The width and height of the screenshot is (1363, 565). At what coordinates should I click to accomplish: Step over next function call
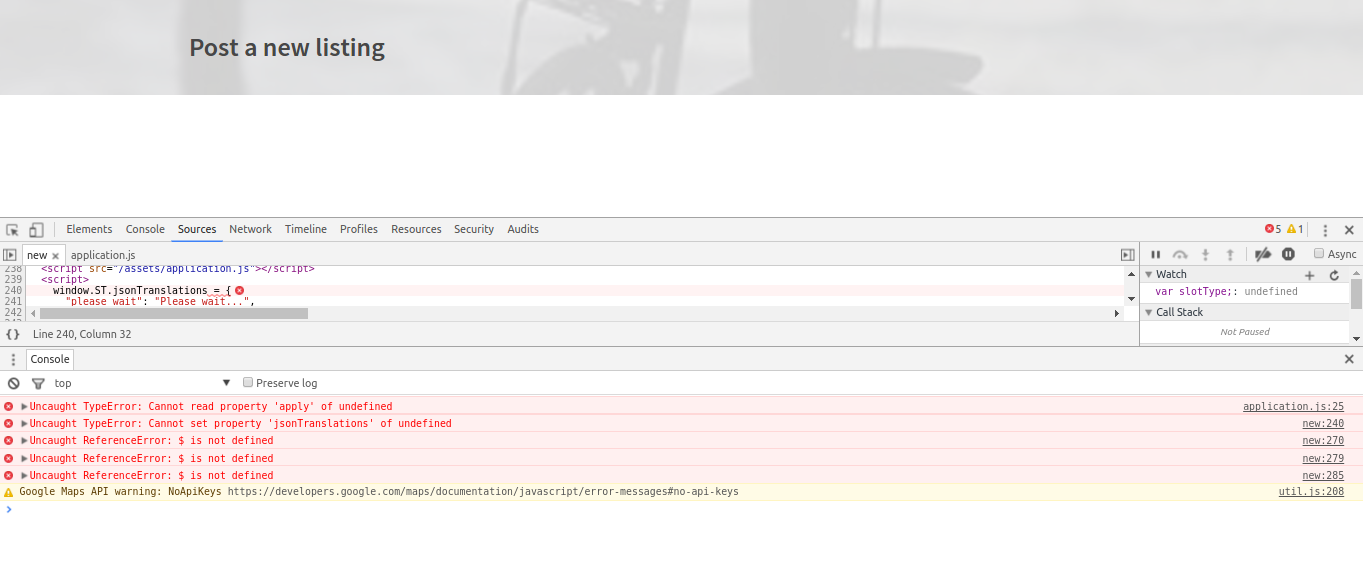click(x=1180, y=255)
